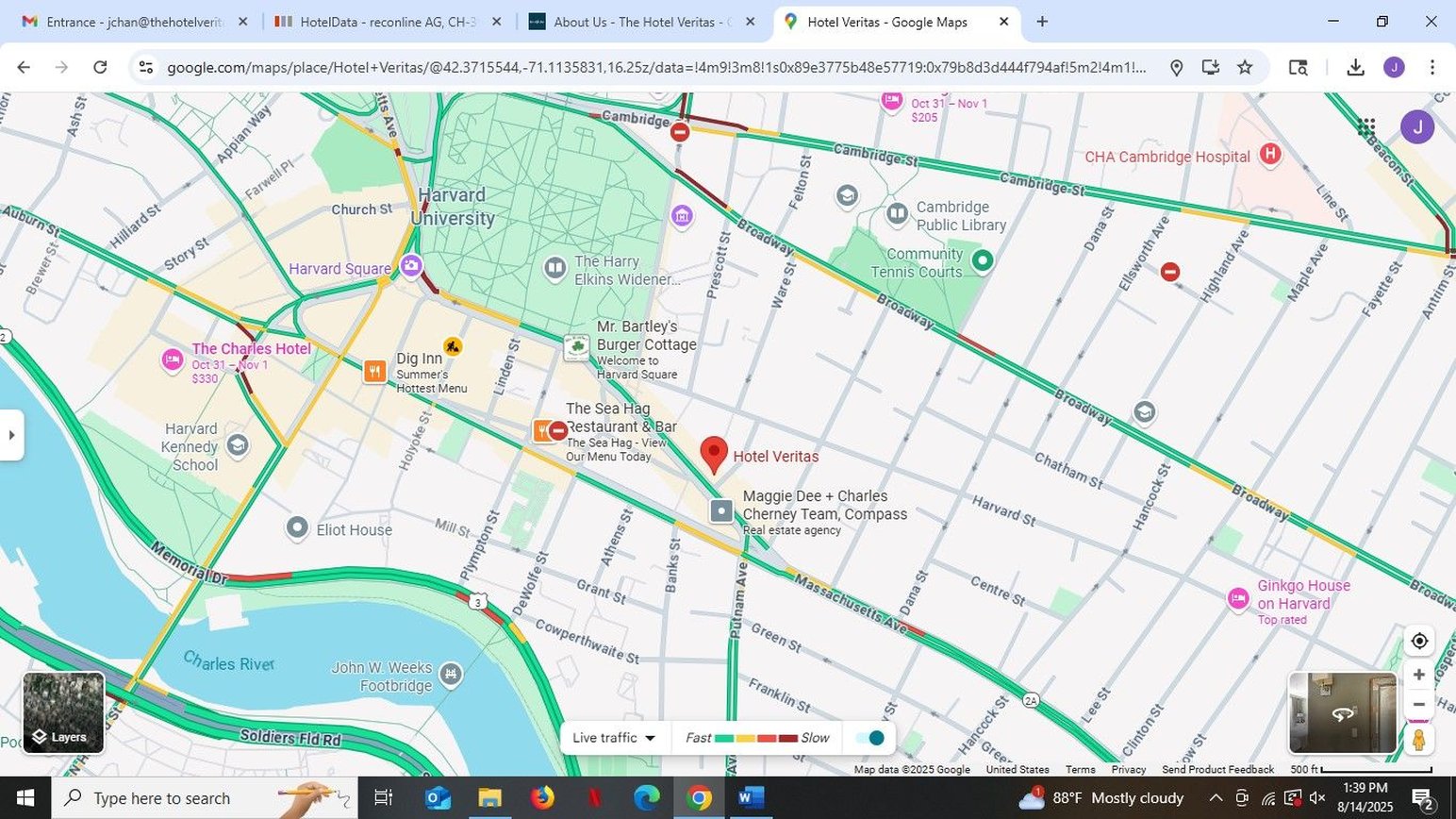This screenshot has height=819, width=1456.
Task: Click the Terms link
Action: coord(1081,770)
